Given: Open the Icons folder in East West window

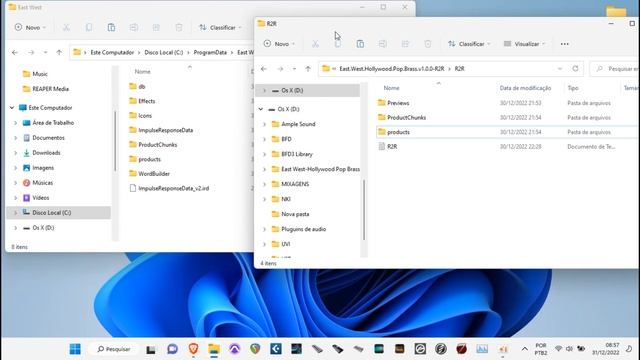Looking at the screenshot, I should click(145, 116).
